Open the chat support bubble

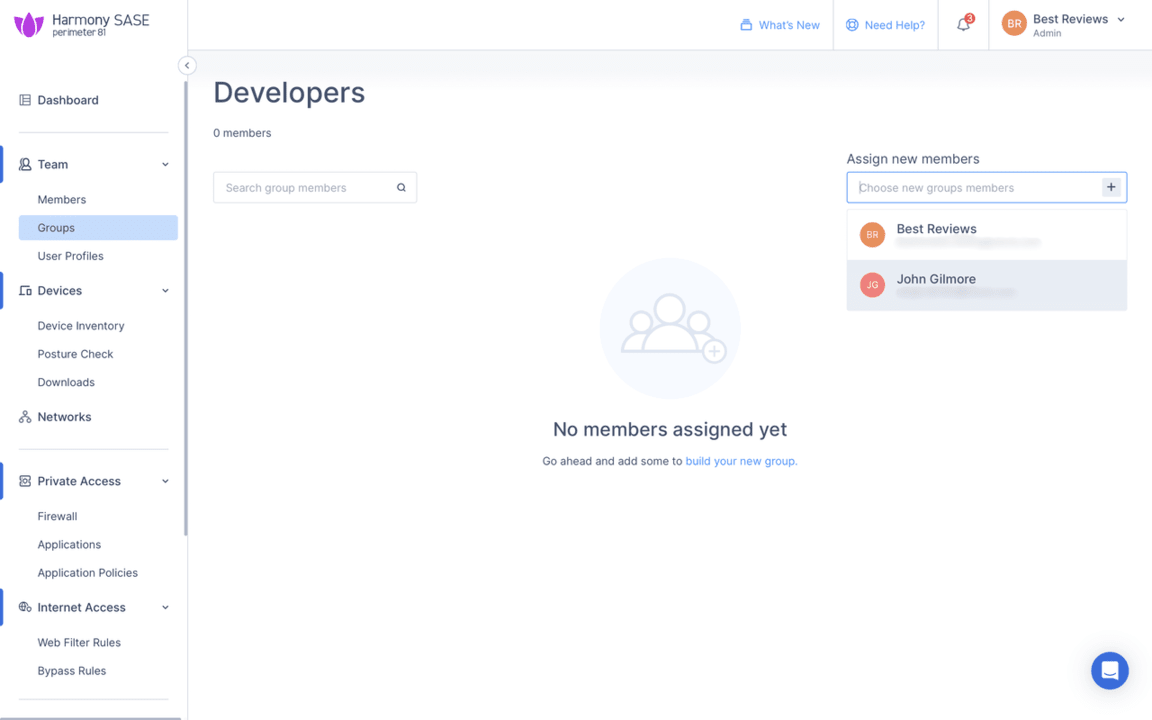(1109, 671)
